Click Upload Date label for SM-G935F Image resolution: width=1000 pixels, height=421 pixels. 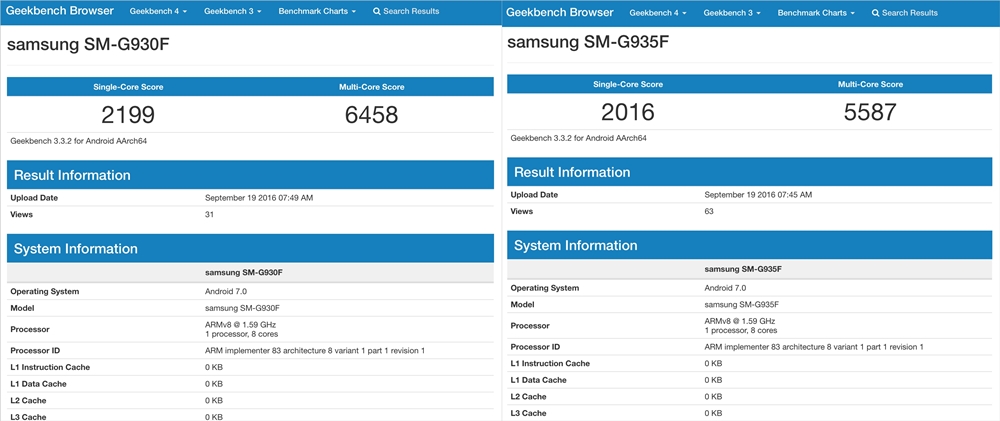[x=534, y=195]
